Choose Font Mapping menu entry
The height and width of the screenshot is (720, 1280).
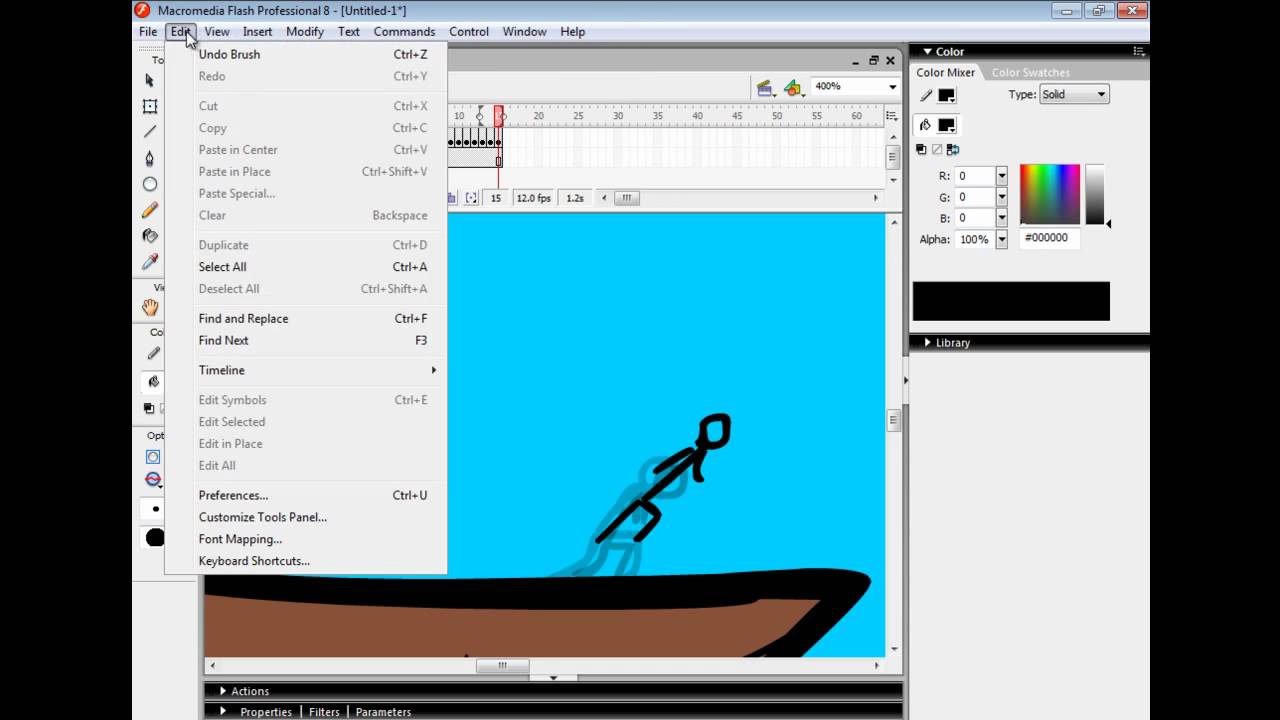pos(307,539)
